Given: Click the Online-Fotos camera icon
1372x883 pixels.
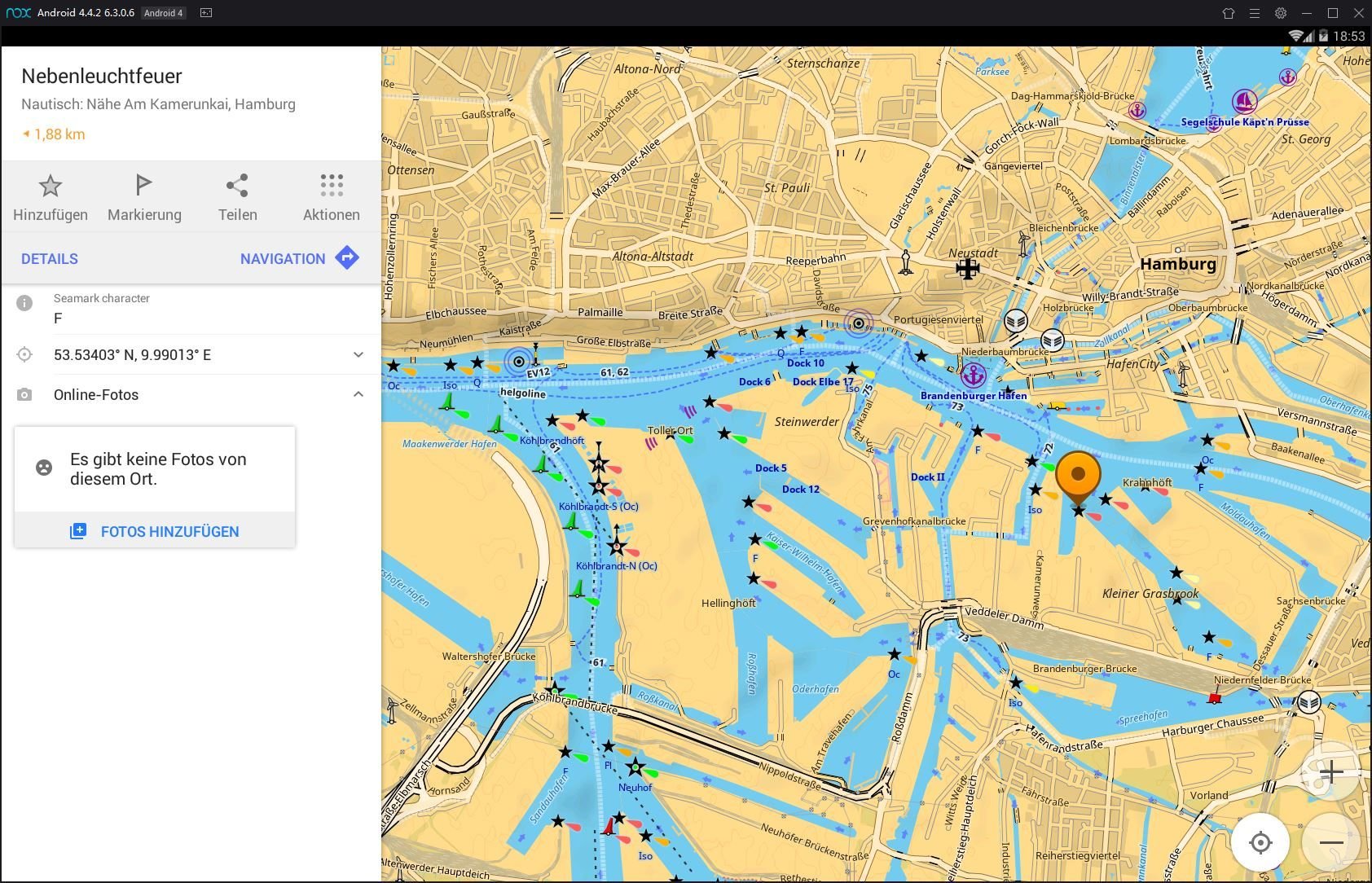Looking at the screenshot, I should click(x=24, y=395).
